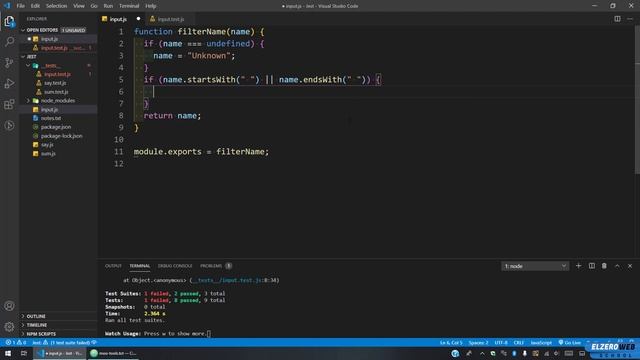Open the terminal selector dropdown '1: node'
640x360 pixels.
[x=535, y=266]
